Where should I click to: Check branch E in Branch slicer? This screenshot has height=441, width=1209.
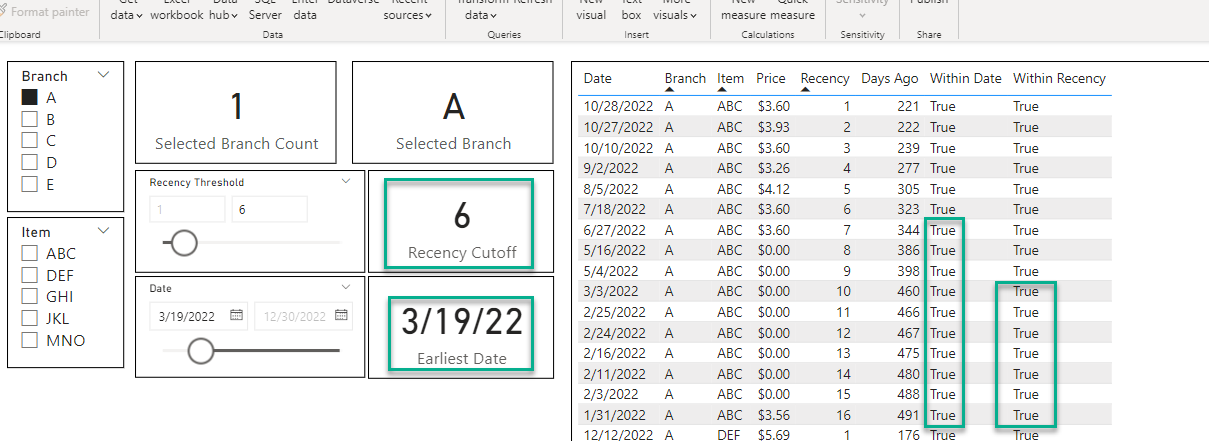tap(30, 184)
